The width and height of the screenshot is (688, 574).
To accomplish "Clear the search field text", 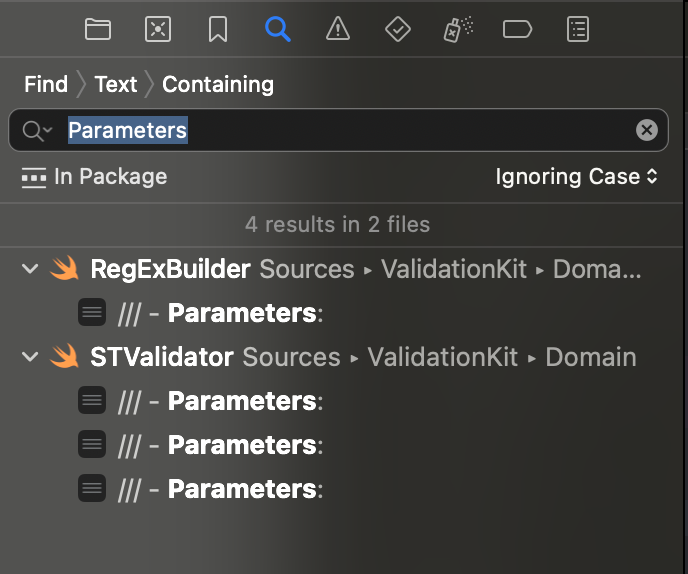I will pos(647,130).
